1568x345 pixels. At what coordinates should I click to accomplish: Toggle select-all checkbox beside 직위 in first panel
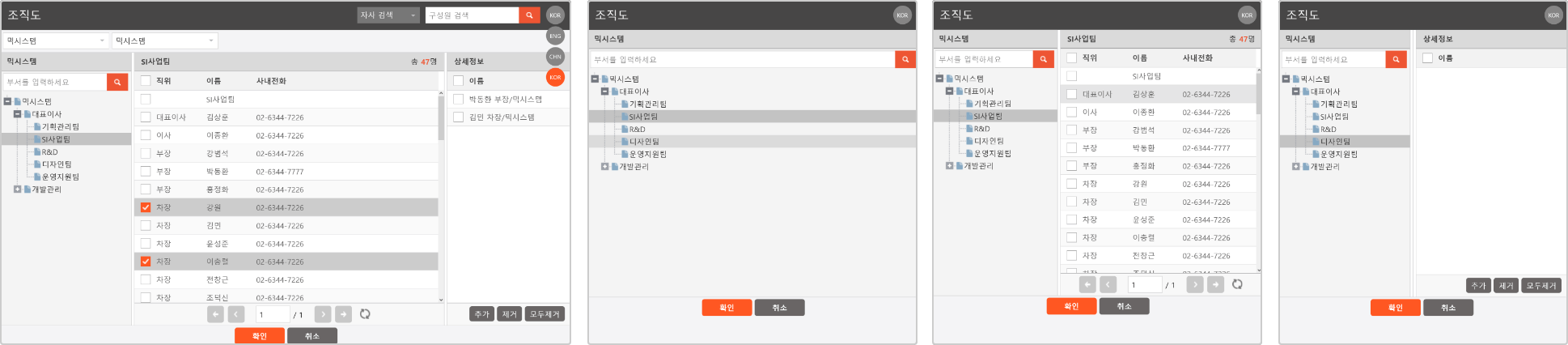pyautogui.click(x=146, y=81)
